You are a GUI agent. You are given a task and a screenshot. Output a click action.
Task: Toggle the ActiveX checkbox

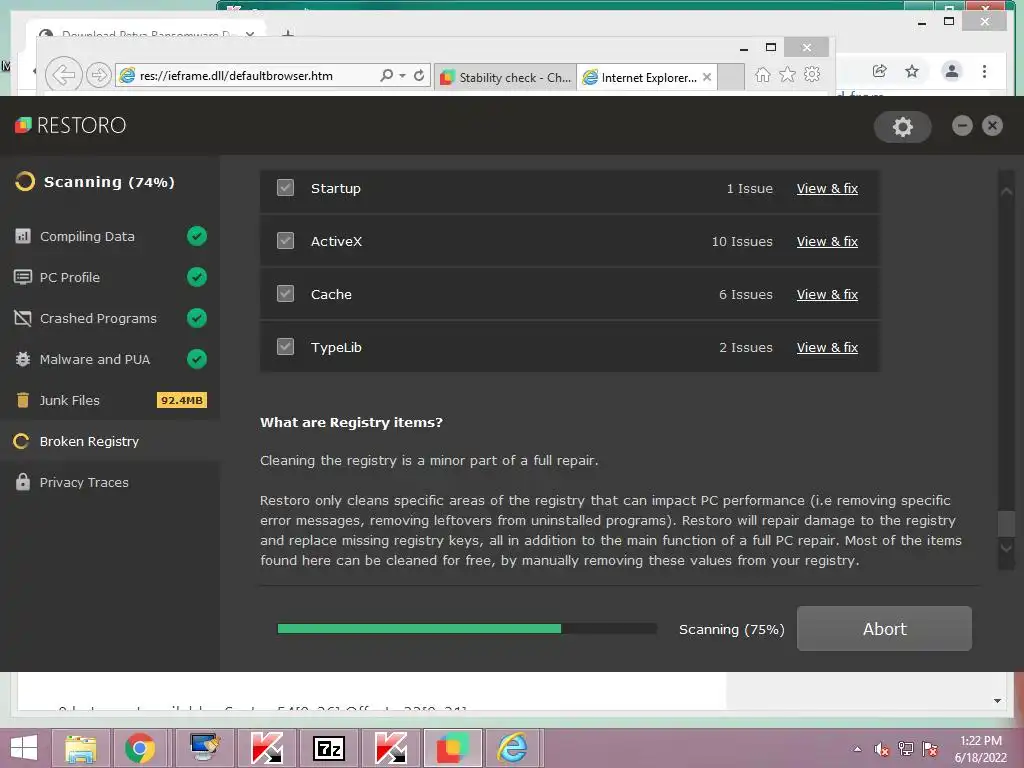click(285, 241)
